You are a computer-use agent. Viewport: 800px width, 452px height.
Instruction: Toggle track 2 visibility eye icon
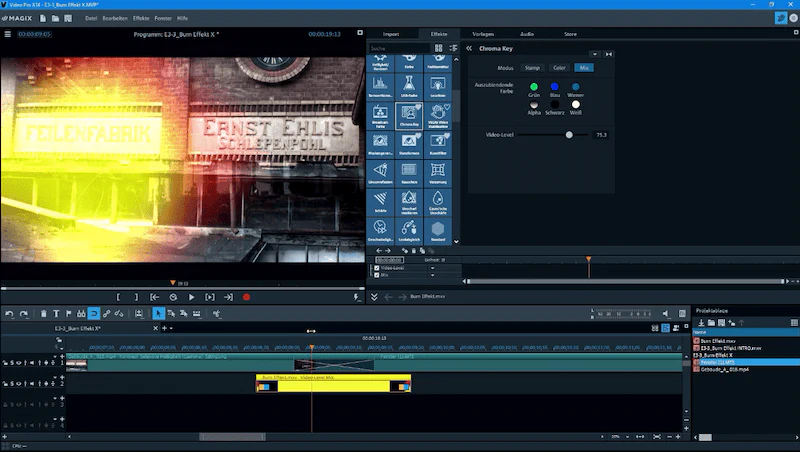coord(18,384)
